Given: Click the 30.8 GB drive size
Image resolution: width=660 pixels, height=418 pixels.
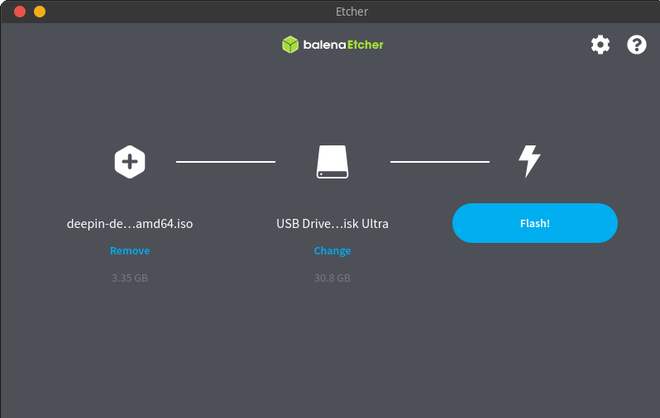Looking at the screenshot, I should click(332, 278).
